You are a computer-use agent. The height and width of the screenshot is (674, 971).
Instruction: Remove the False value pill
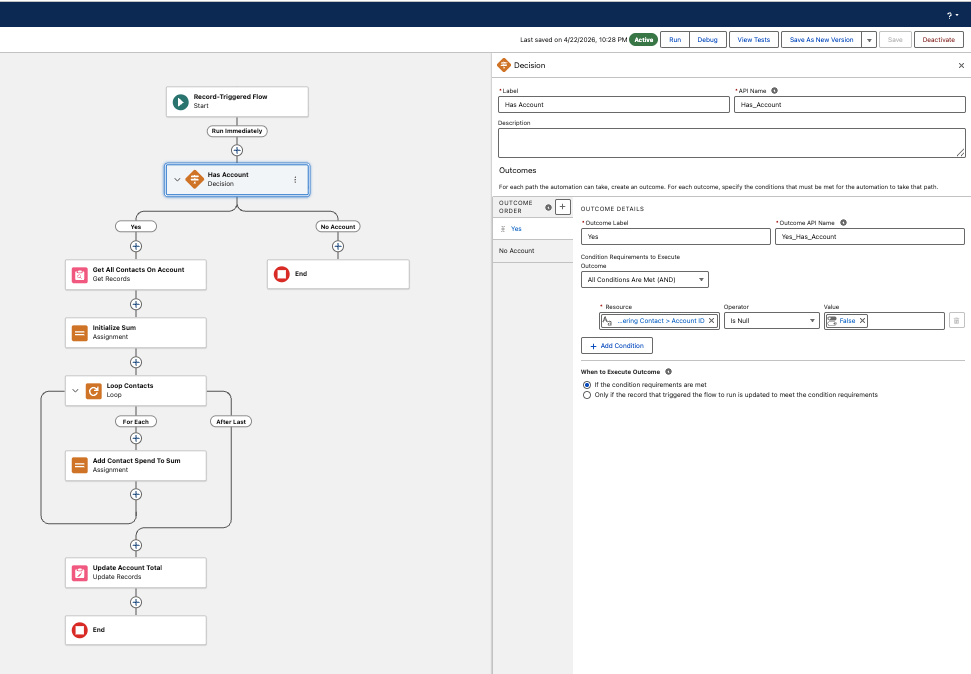[862, 321]
